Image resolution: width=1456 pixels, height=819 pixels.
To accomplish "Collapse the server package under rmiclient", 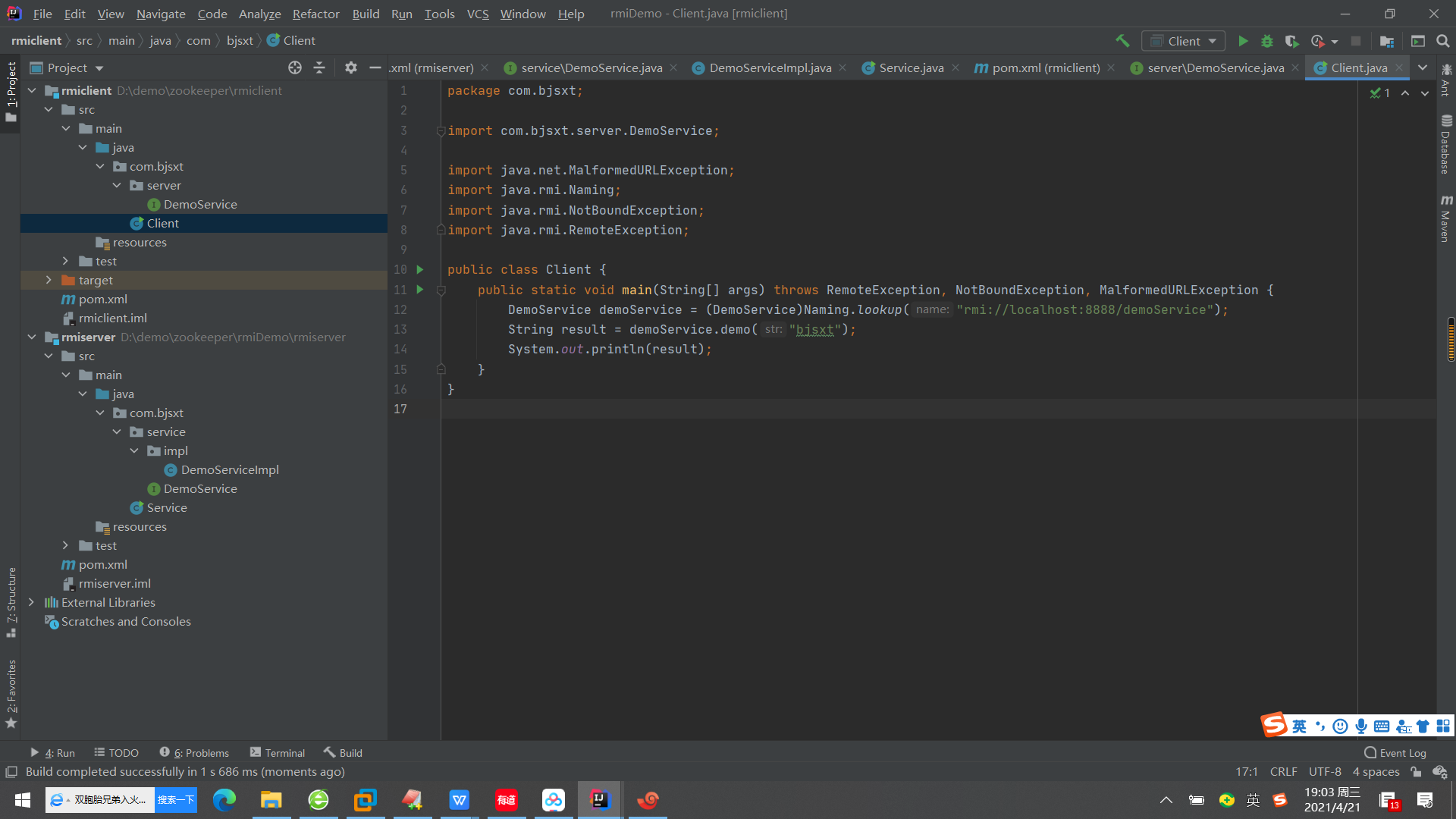I will [117, 185].
